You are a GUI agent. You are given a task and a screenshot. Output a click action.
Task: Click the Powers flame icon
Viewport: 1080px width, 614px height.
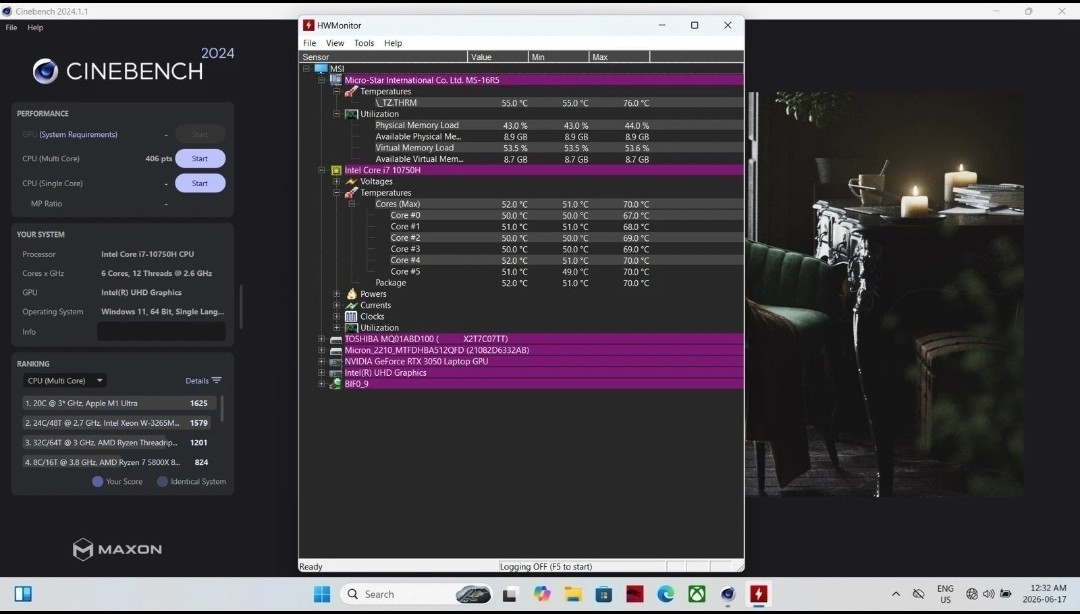[351, 294]
